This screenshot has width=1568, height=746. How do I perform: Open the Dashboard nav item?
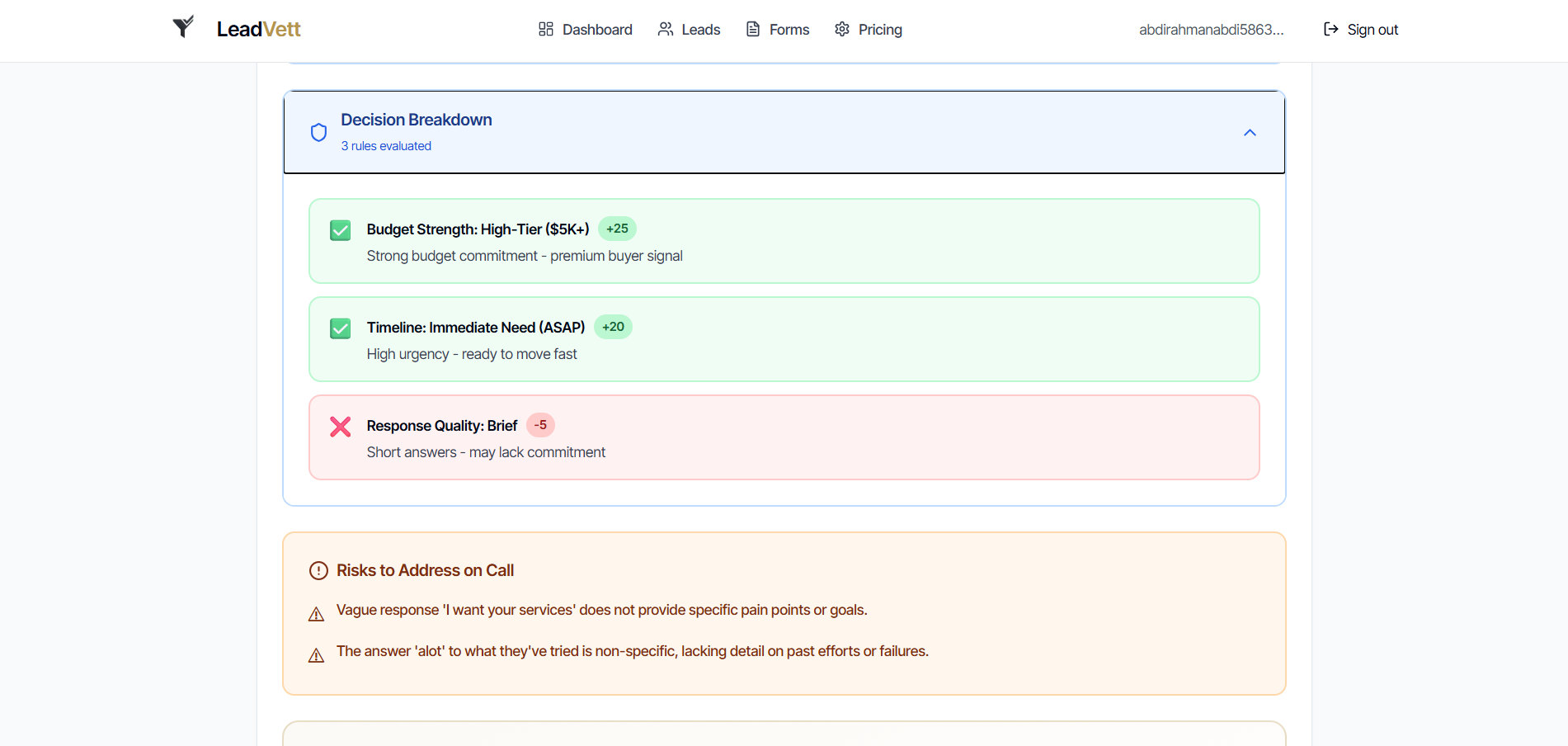[x=585, y=30]
